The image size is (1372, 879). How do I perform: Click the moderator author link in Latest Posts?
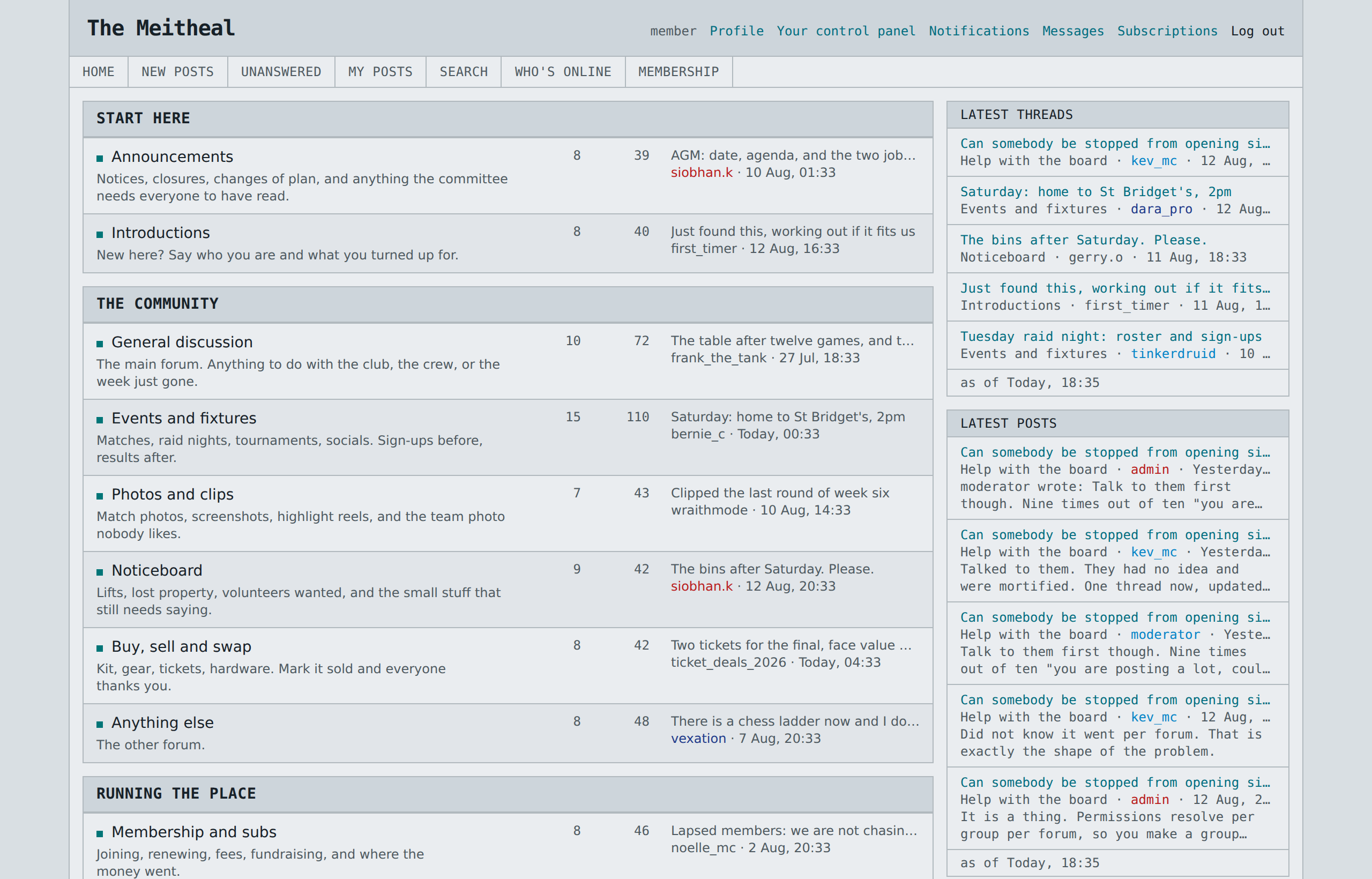[x=1166, y=635]
